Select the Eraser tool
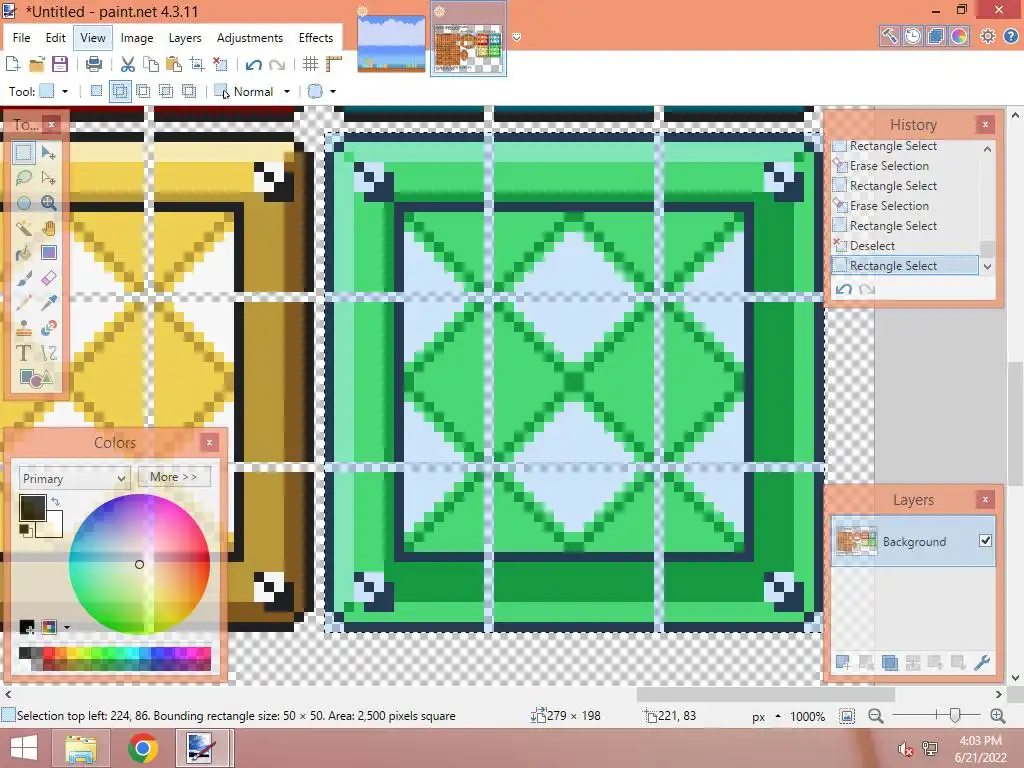 tap(48, 278)
